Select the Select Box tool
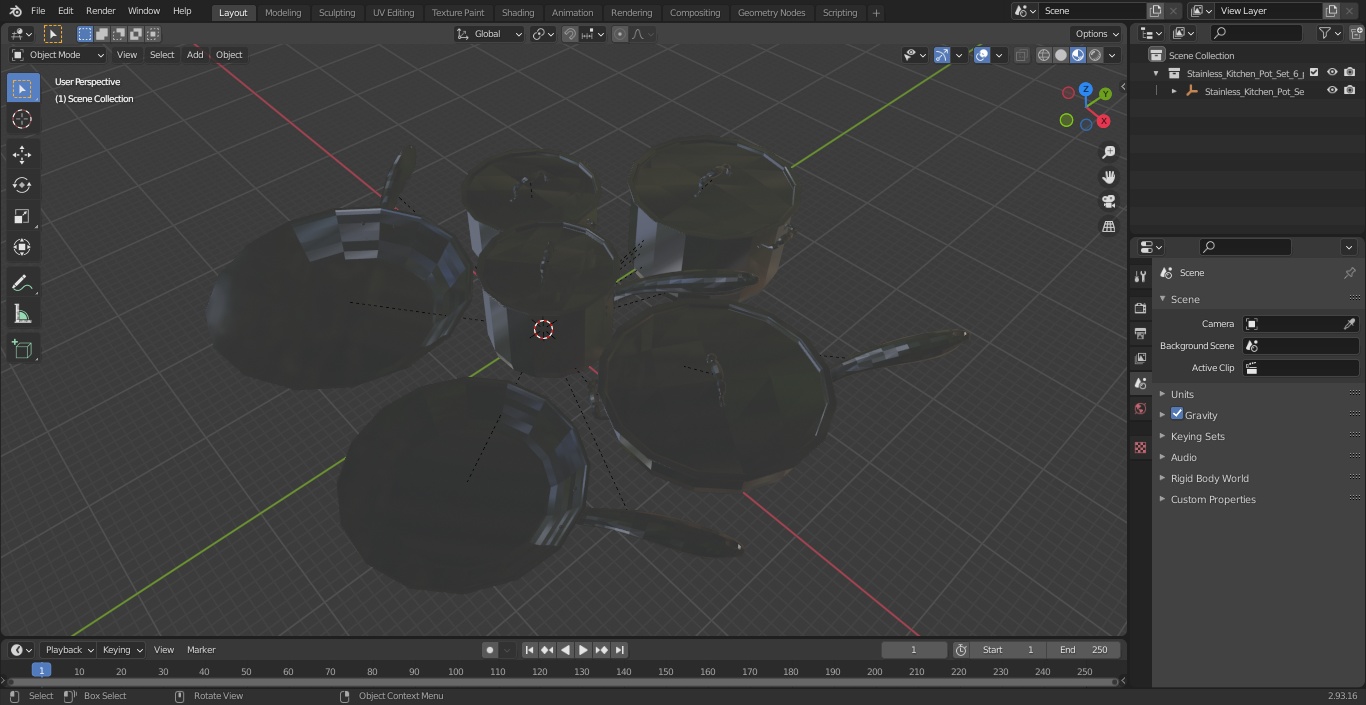1366x705 pixels. click(22, 88)
